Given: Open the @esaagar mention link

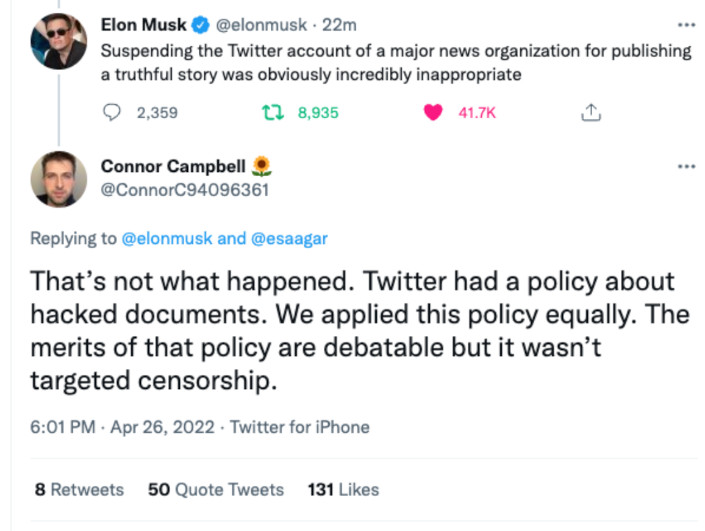Looking at the screenshot, I should (x=288, y=238).
